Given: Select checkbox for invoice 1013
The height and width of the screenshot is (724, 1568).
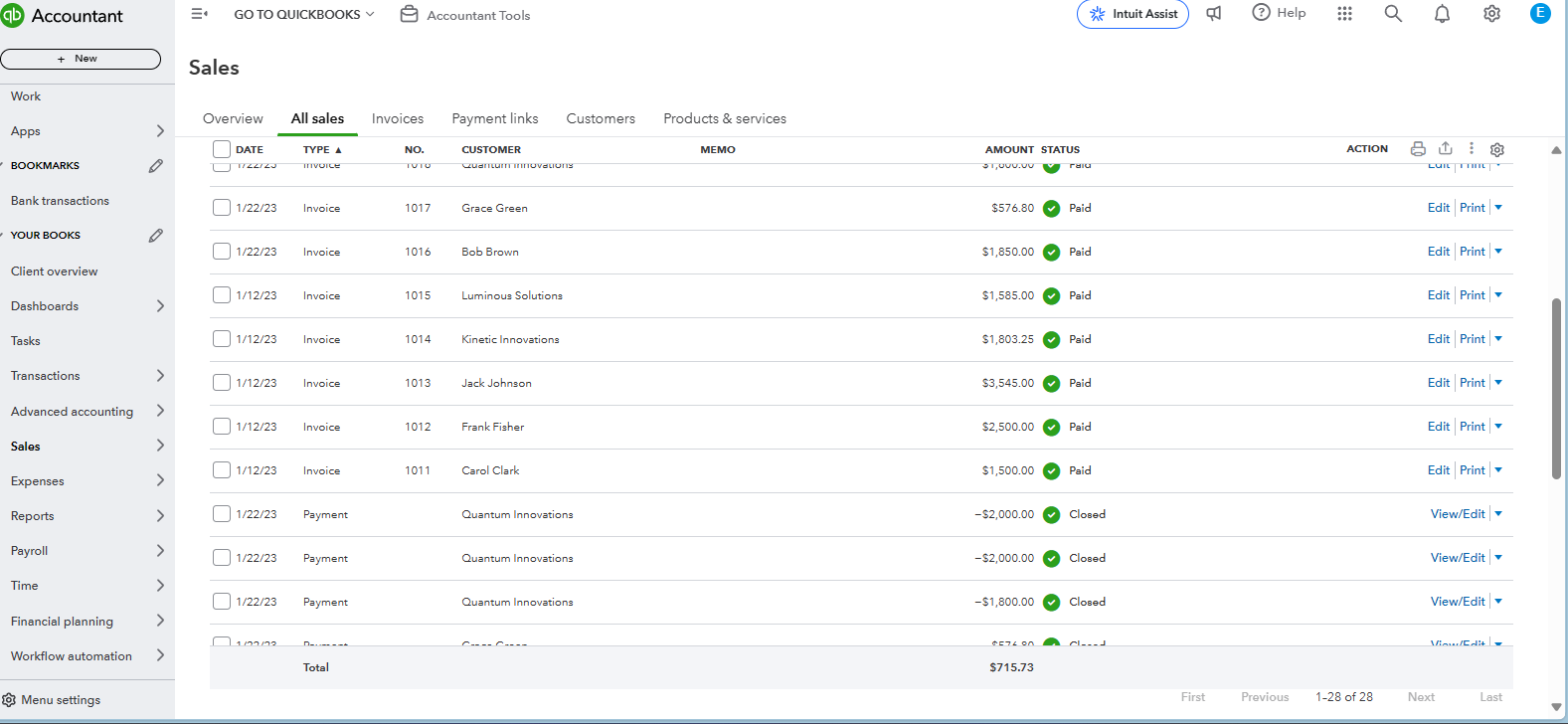Looking at the screenshot, I should [222, 383].
